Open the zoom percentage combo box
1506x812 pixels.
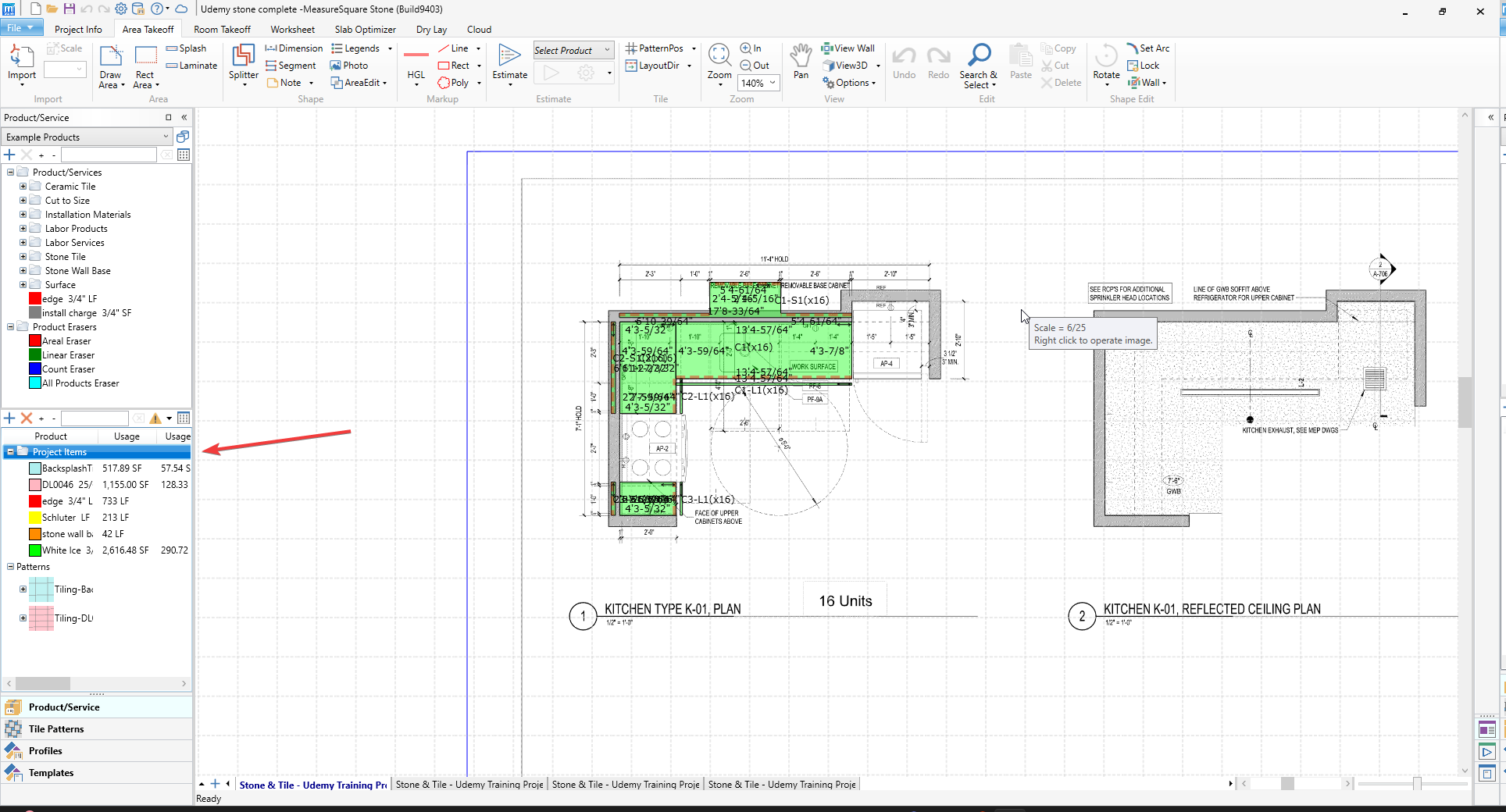(758, 83)
